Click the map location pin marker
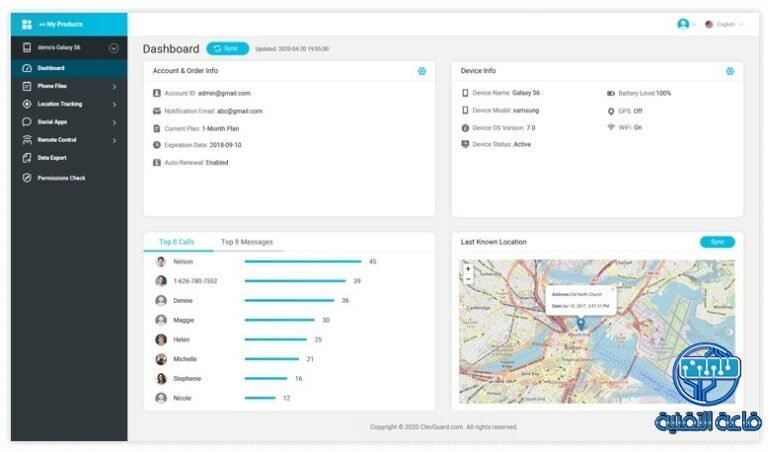768x452 pixels. (x=581, y=322)
